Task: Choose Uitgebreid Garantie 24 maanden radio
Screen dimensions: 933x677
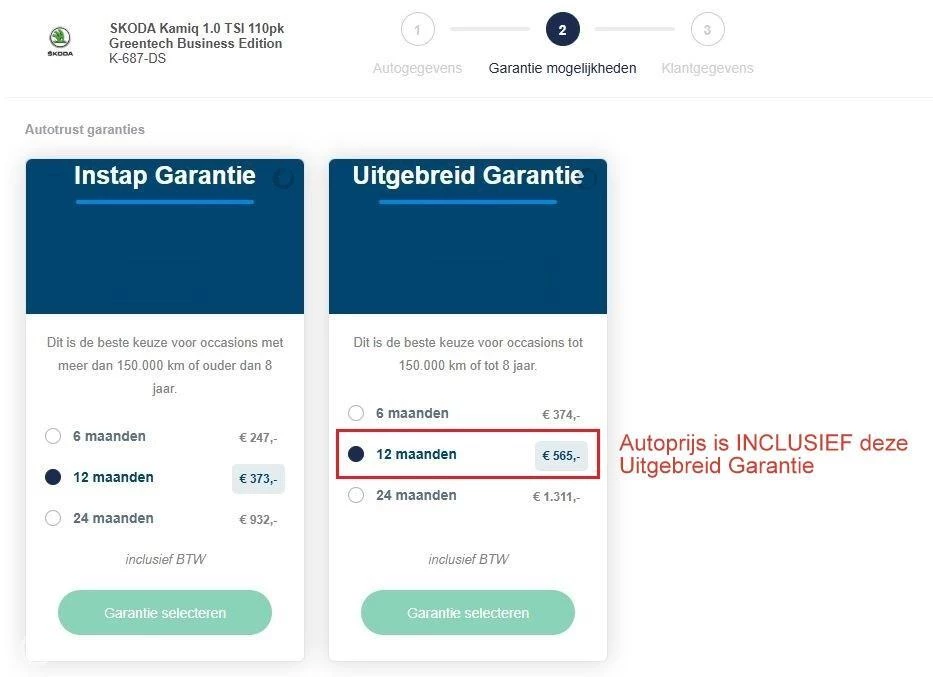Action: 356,495
